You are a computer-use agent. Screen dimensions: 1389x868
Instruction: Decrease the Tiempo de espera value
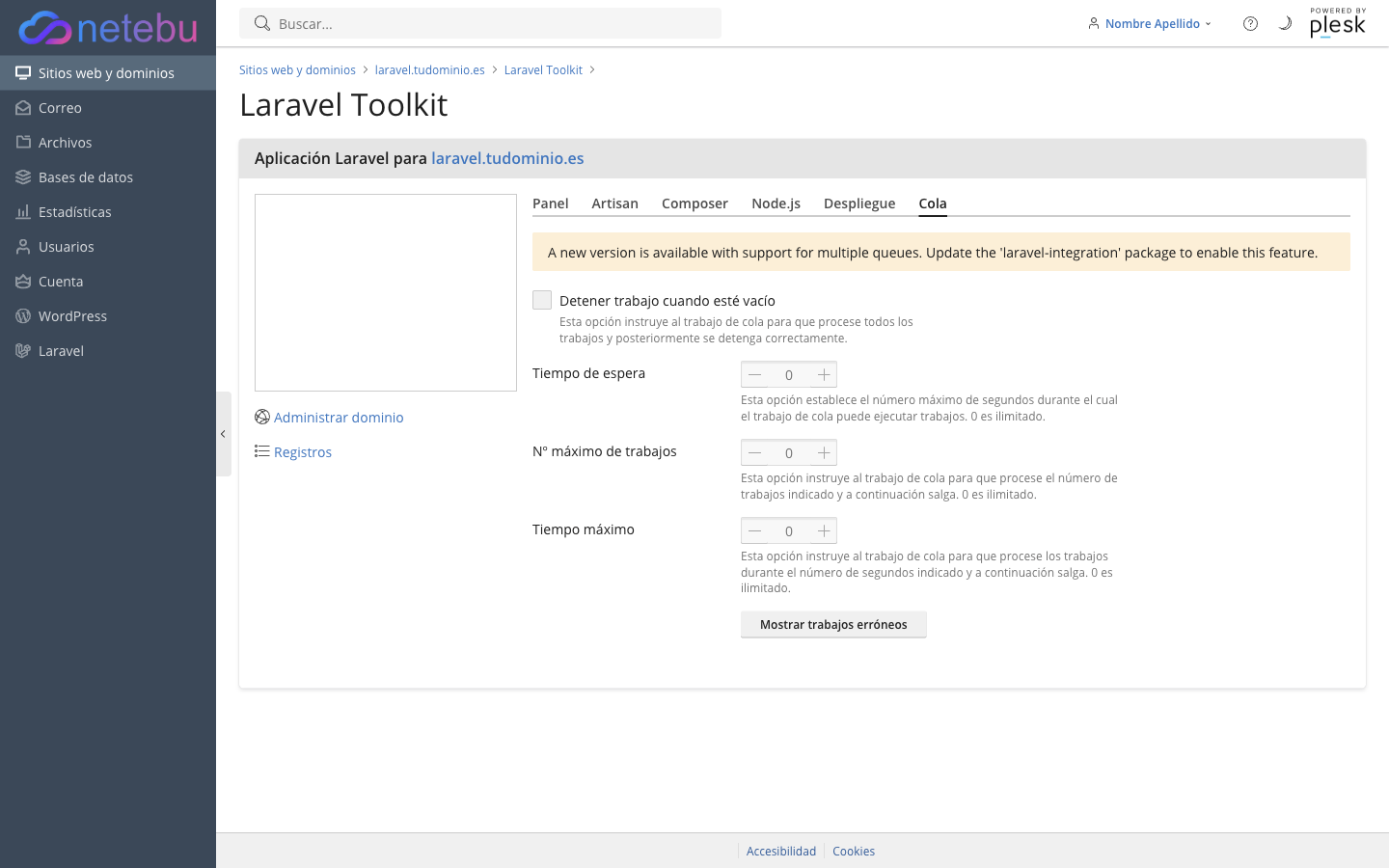point(755,374)
